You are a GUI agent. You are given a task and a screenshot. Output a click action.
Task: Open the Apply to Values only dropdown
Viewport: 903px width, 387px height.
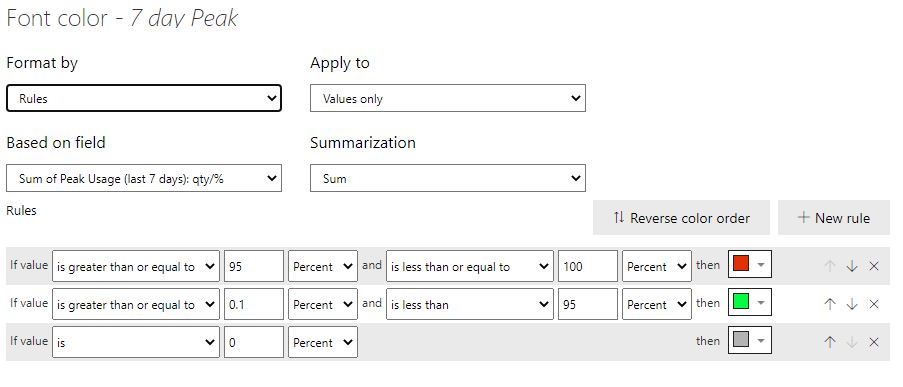click(x=448, y=98)
